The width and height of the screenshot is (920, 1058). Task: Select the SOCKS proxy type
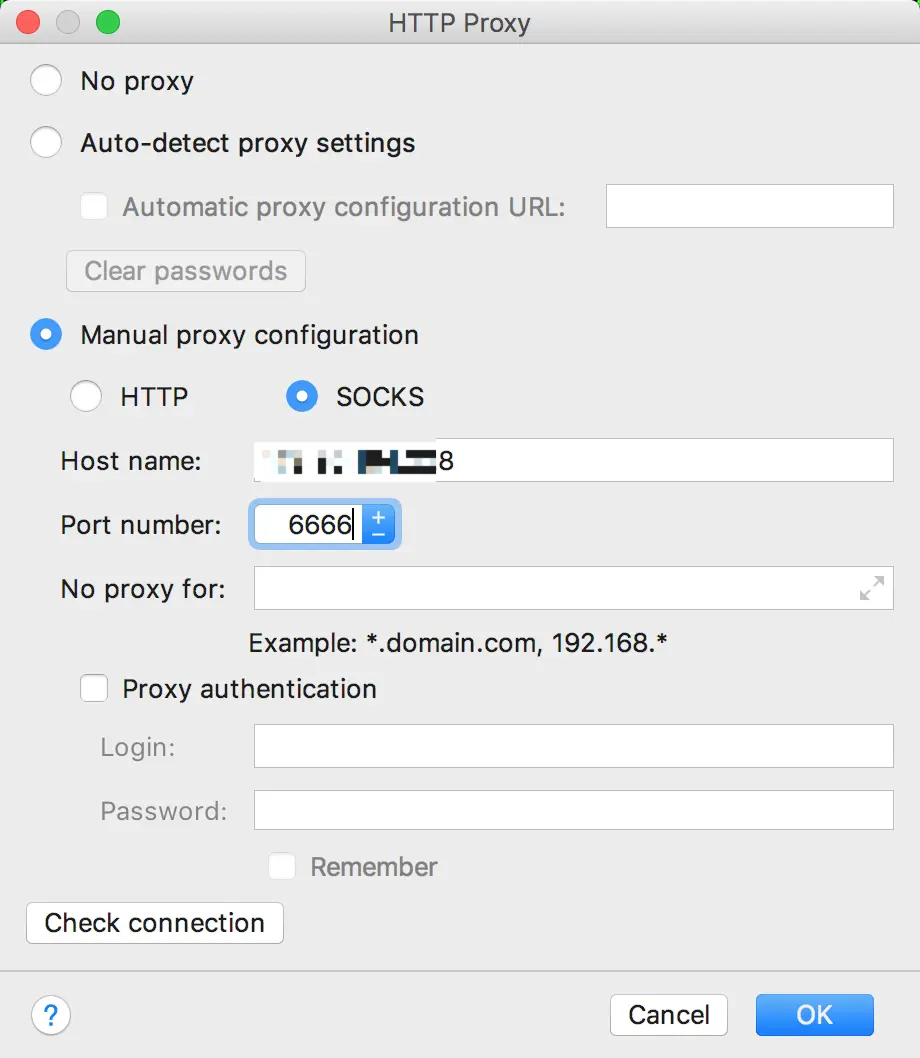coord(302,397)
